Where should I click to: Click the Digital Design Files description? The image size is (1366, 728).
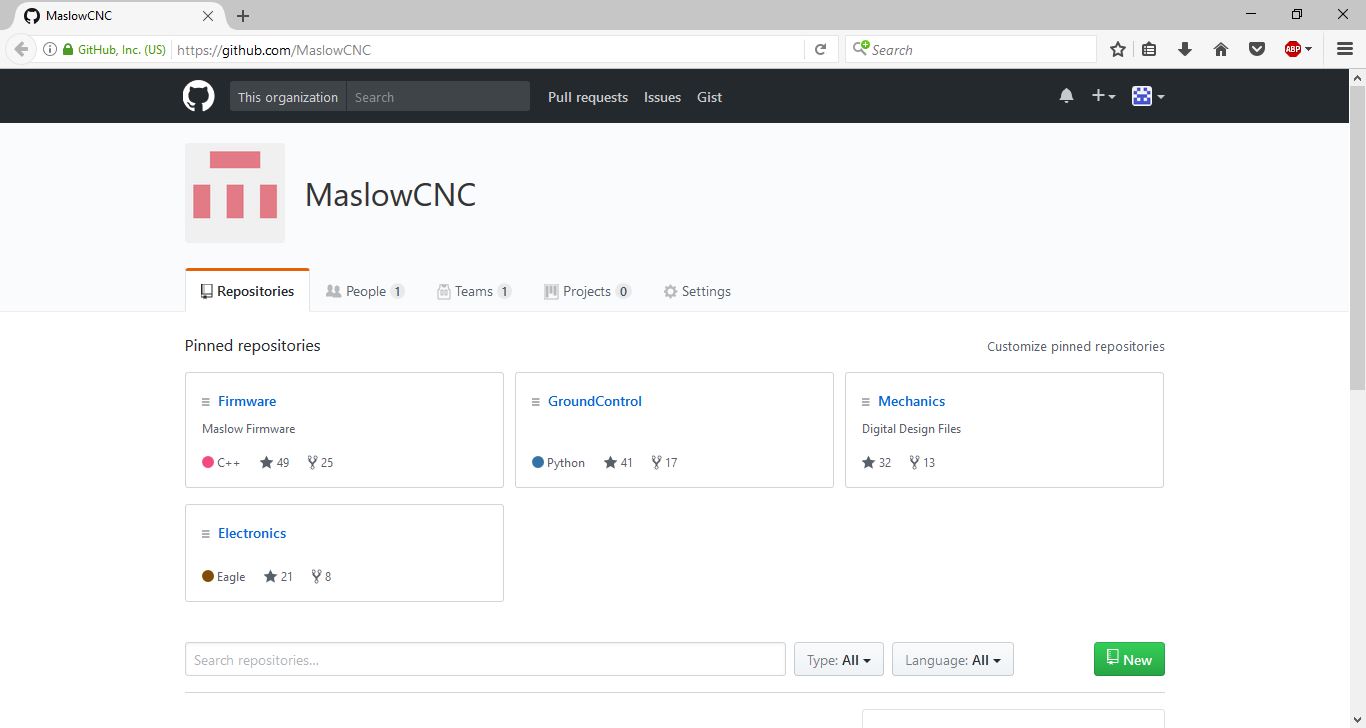pyautogui.click(x=911, y=429)
